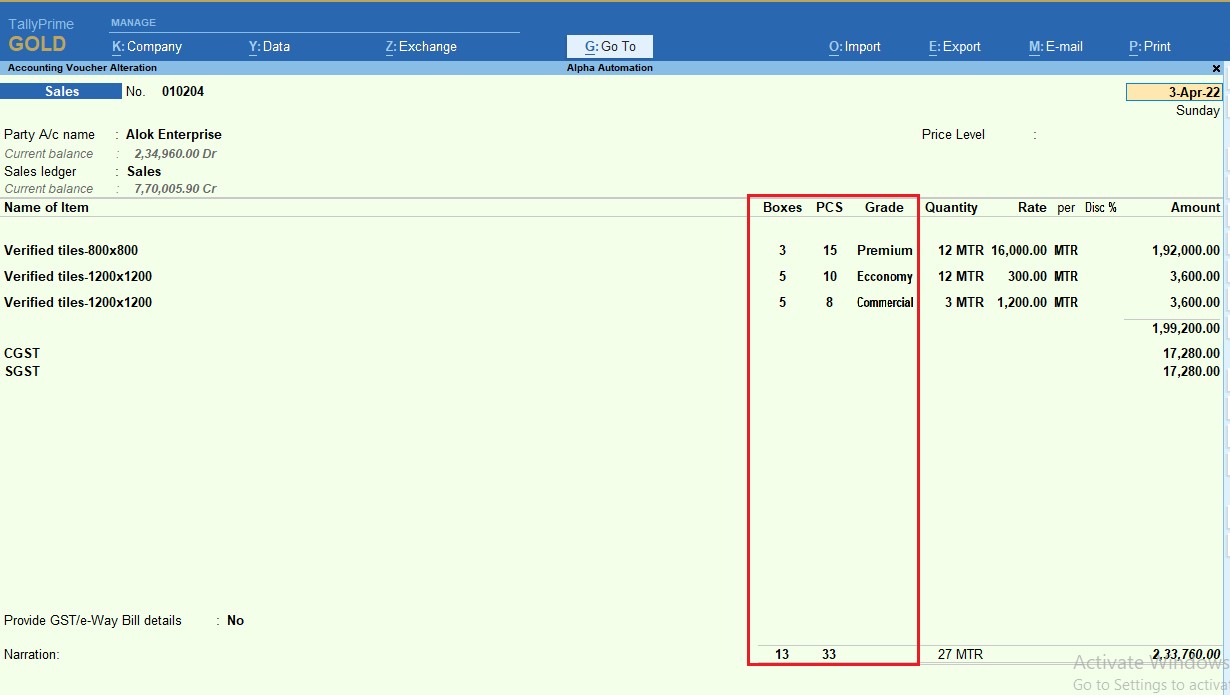The image size is (1230, 695).
Task: Close the Accounting Voucher Alteration screen
Action: (x=1216, y=68)
